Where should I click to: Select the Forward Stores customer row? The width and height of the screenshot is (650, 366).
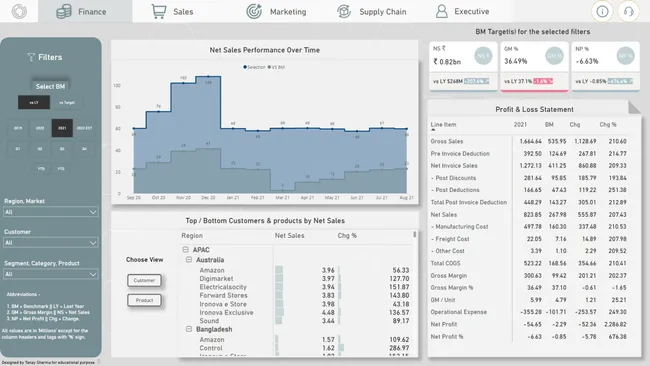(296, 296)
